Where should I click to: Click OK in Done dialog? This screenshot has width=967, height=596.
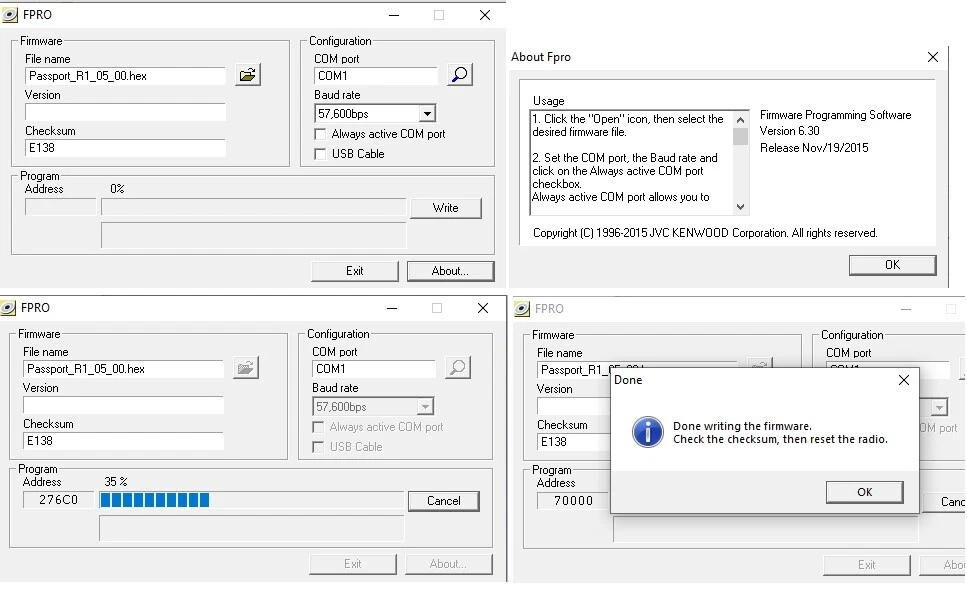[865, 492]
